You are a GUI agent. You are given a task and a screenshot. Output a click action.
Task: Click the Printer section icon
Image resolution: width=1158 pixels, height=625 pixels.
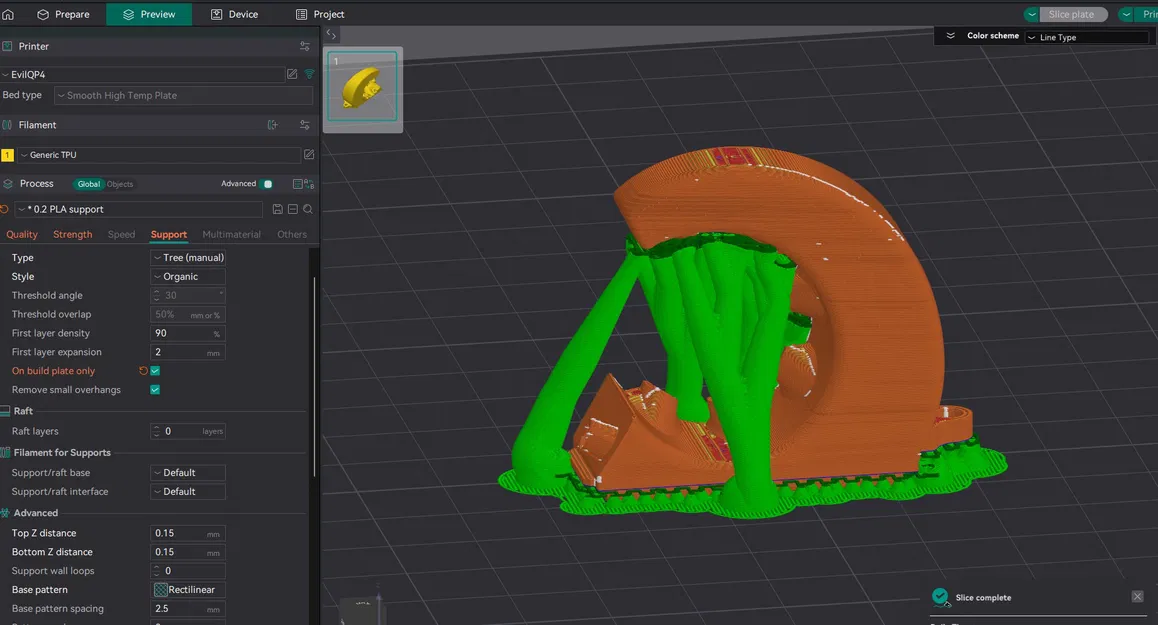coord(7,46)
